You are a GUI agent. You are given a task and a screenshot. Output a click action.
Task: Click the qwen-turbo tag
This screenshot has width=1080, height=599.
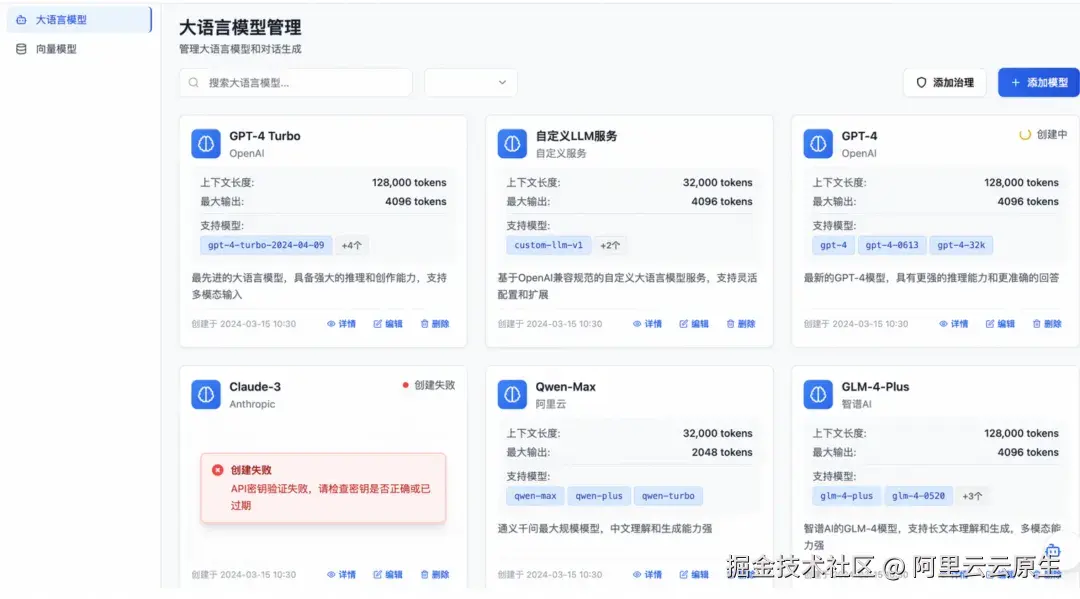668,496
